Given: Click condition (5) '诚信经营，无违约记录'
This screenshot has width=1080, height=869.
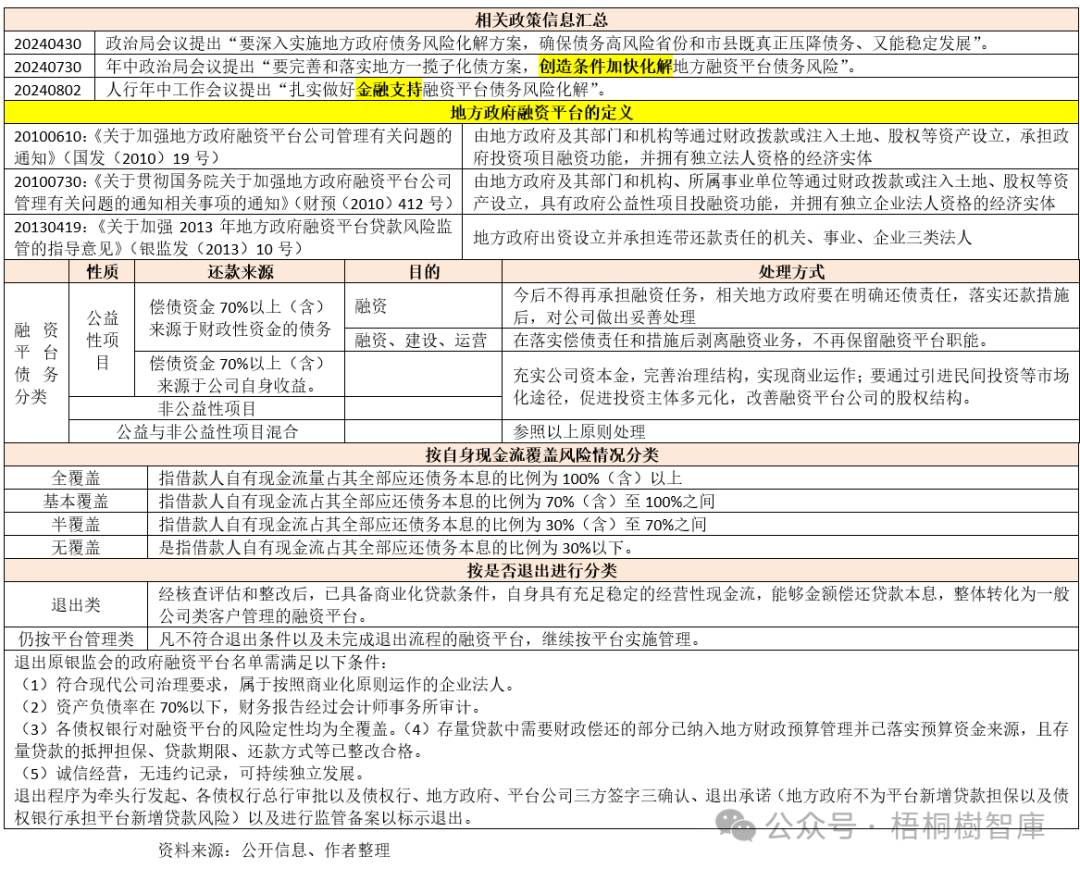Looking at the screenshot, I should coord(189,774).
